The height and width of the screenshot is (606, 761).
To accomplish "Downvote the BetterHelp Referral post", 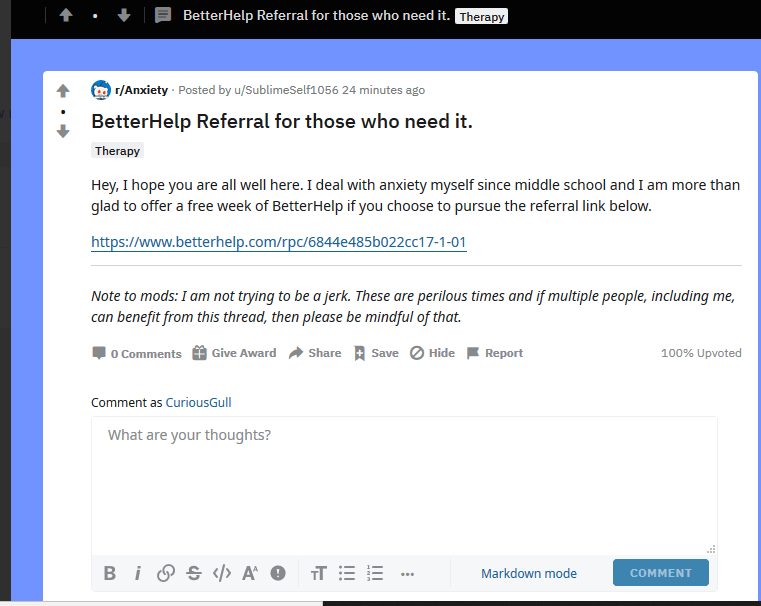I will click(63, 131).
